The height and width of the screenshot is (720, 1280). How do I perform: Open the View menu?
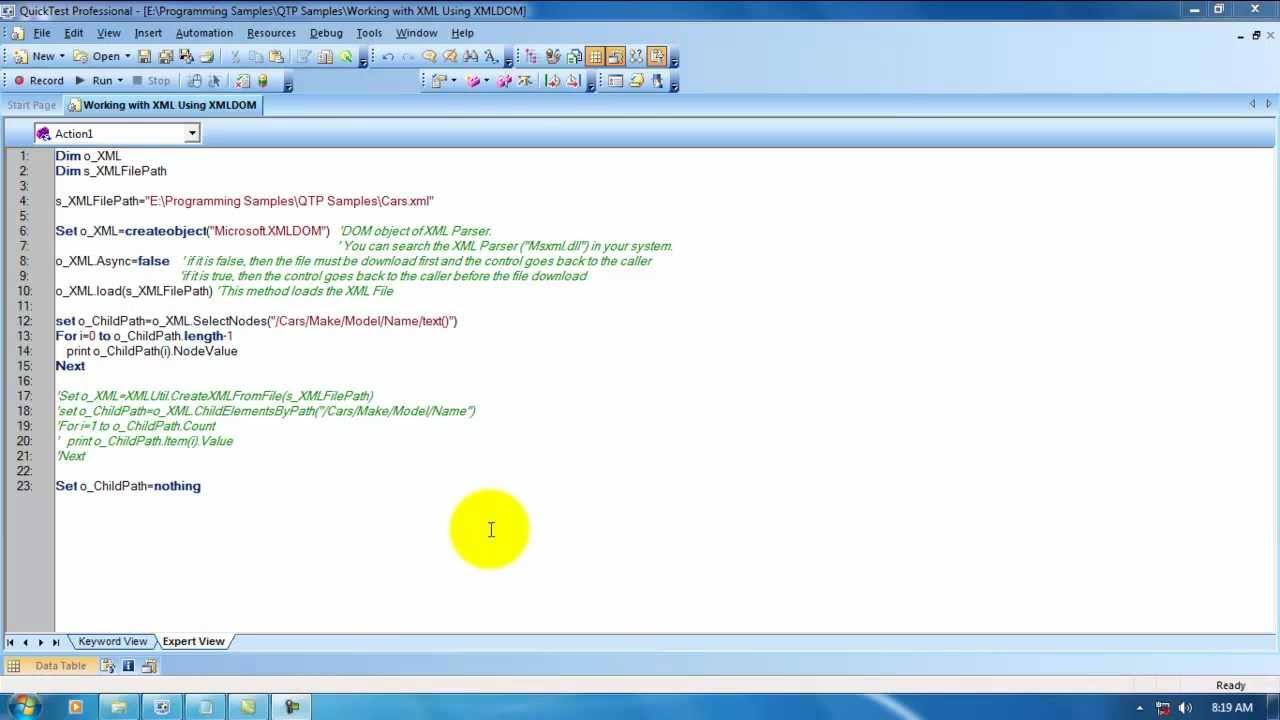(109, 33)
